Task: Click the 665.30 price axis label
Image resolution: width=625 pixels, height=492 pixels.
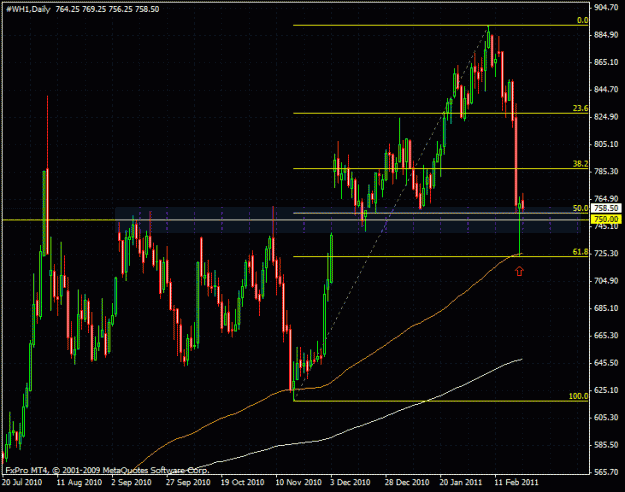Action: tap(606, 335)
